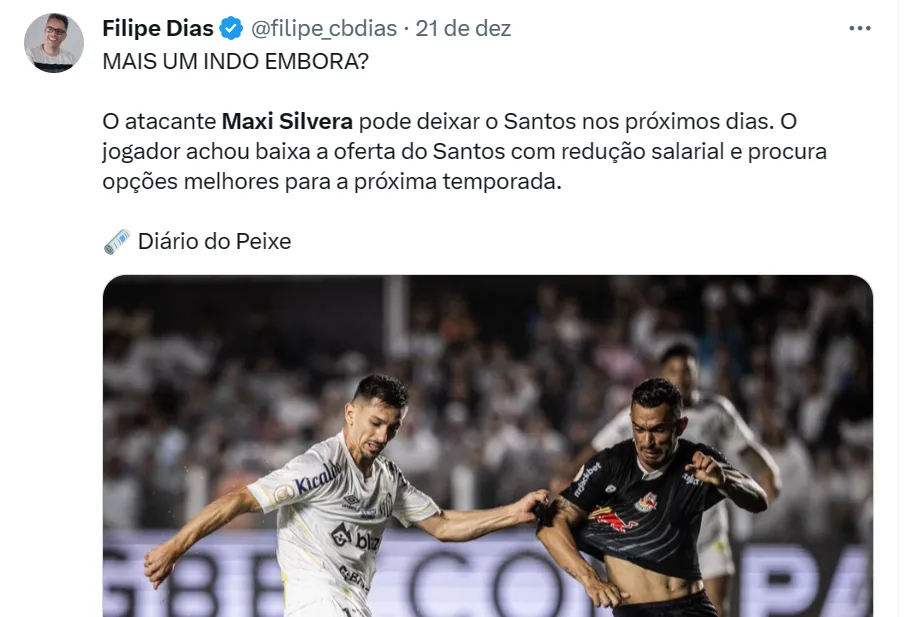Click the Umbro logo on the white jersey

click(x=351, y=500)
